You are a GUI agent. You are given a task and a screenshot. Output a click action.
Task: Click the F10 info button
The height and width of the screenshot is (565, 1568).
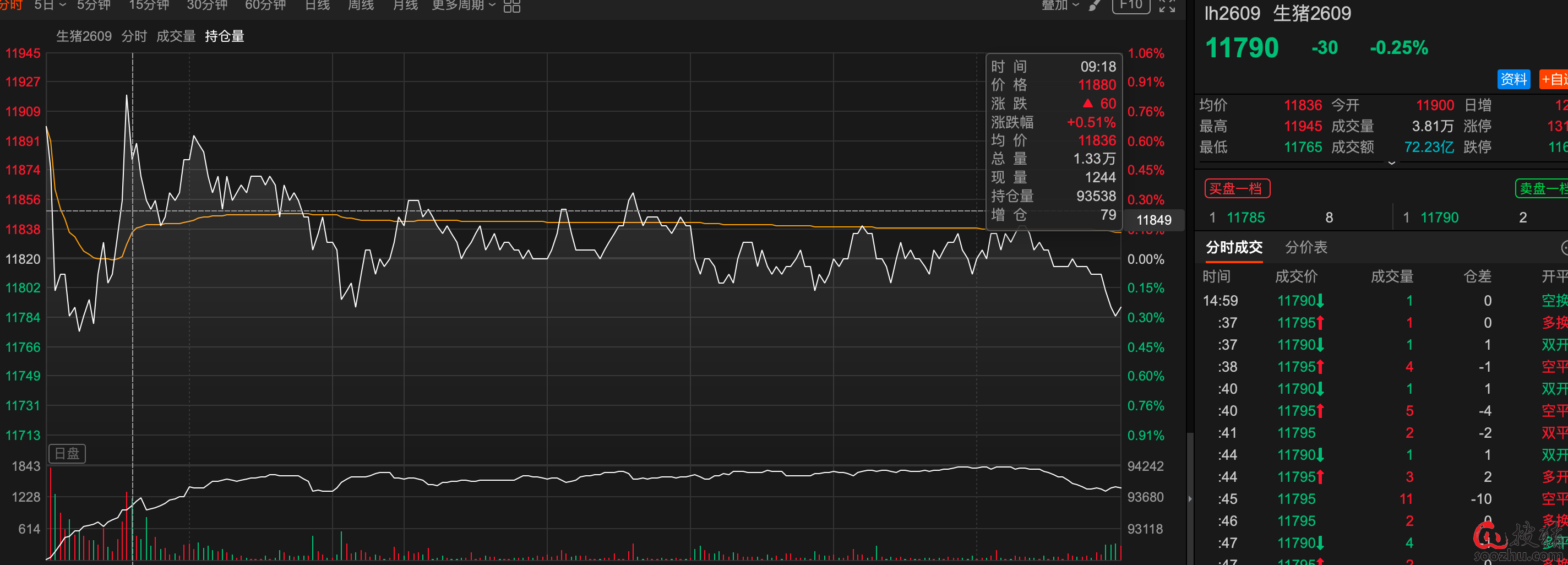coord(1131,6)
